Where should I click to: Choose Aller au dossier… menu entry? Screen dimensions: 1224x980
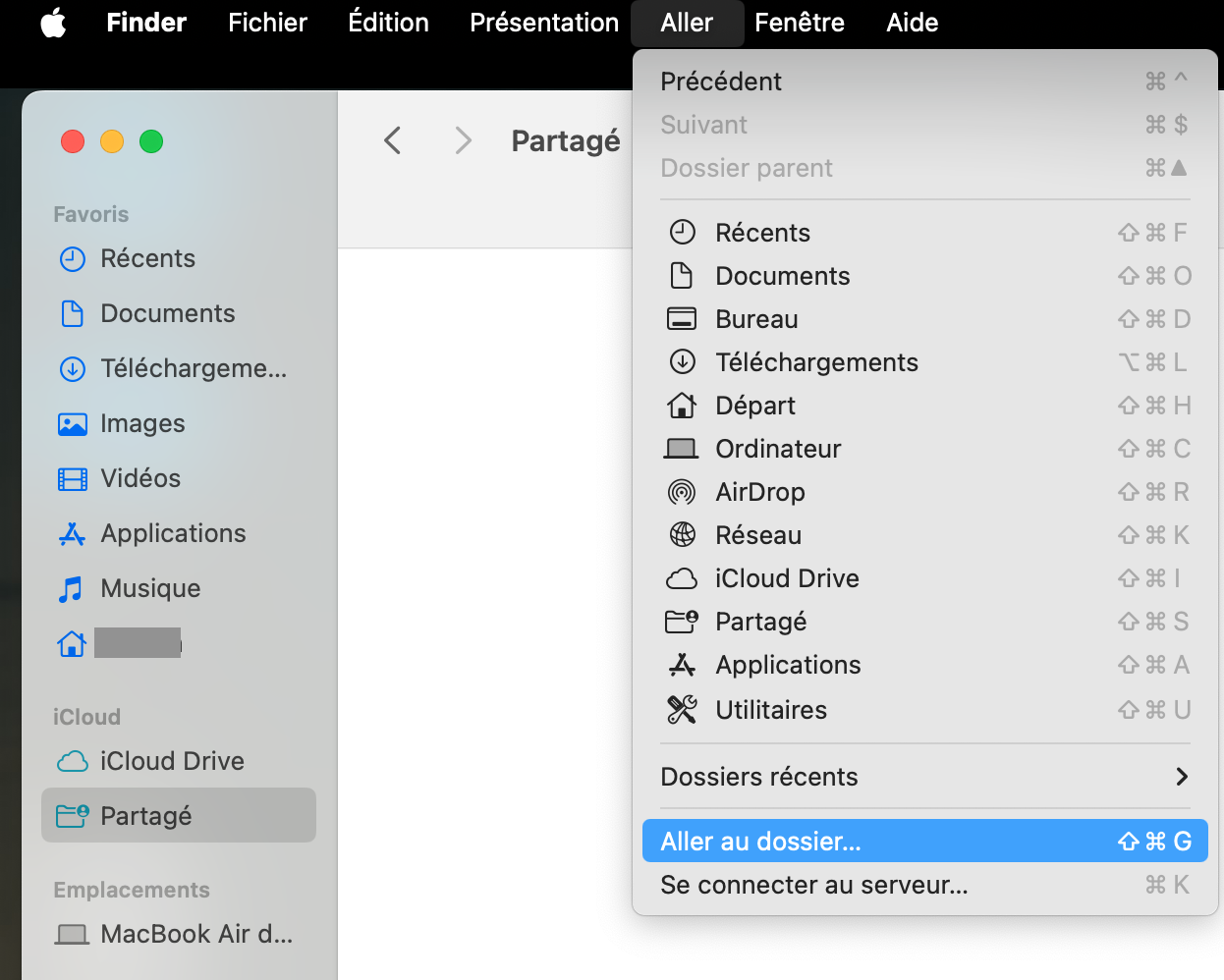(924, 842)
